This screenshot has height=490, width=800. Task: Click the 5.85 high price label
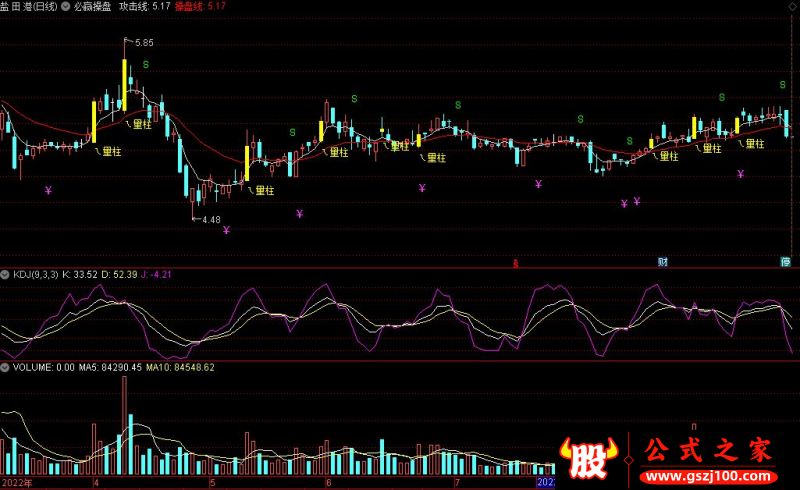click(x=144, y=43)
